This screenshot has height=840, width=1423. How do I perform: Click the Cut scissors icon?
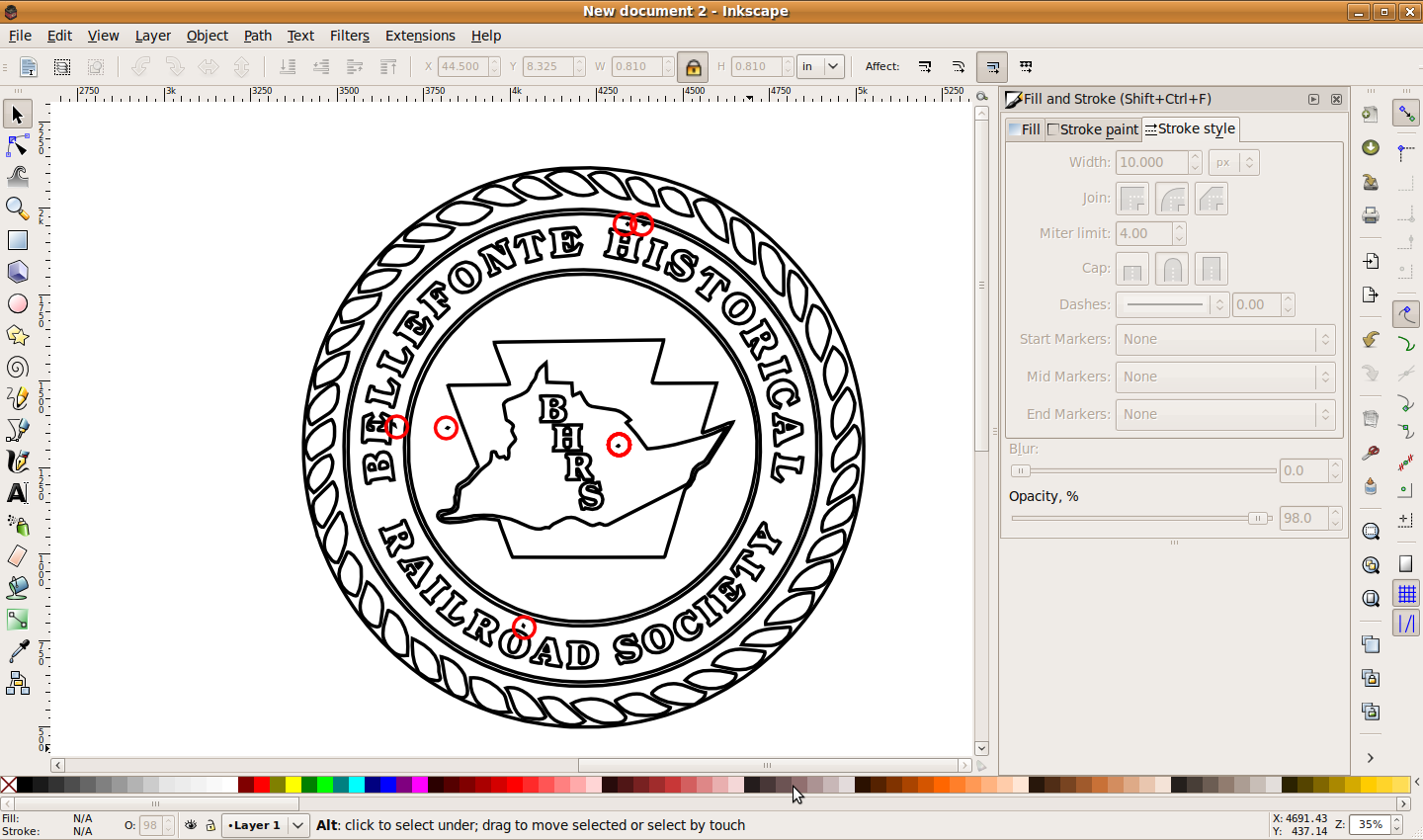pos(1371,453)
